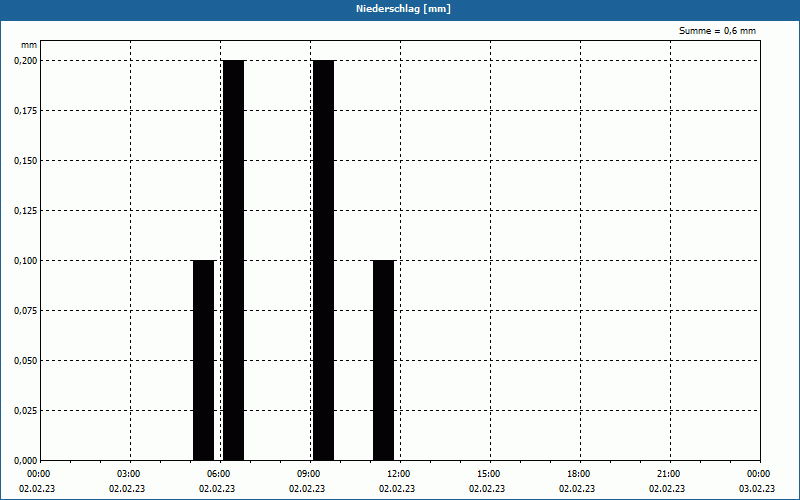Click the 12:00 time axis label
The image size is (800, 500).
pyautogui.click(x=398, y=474)
